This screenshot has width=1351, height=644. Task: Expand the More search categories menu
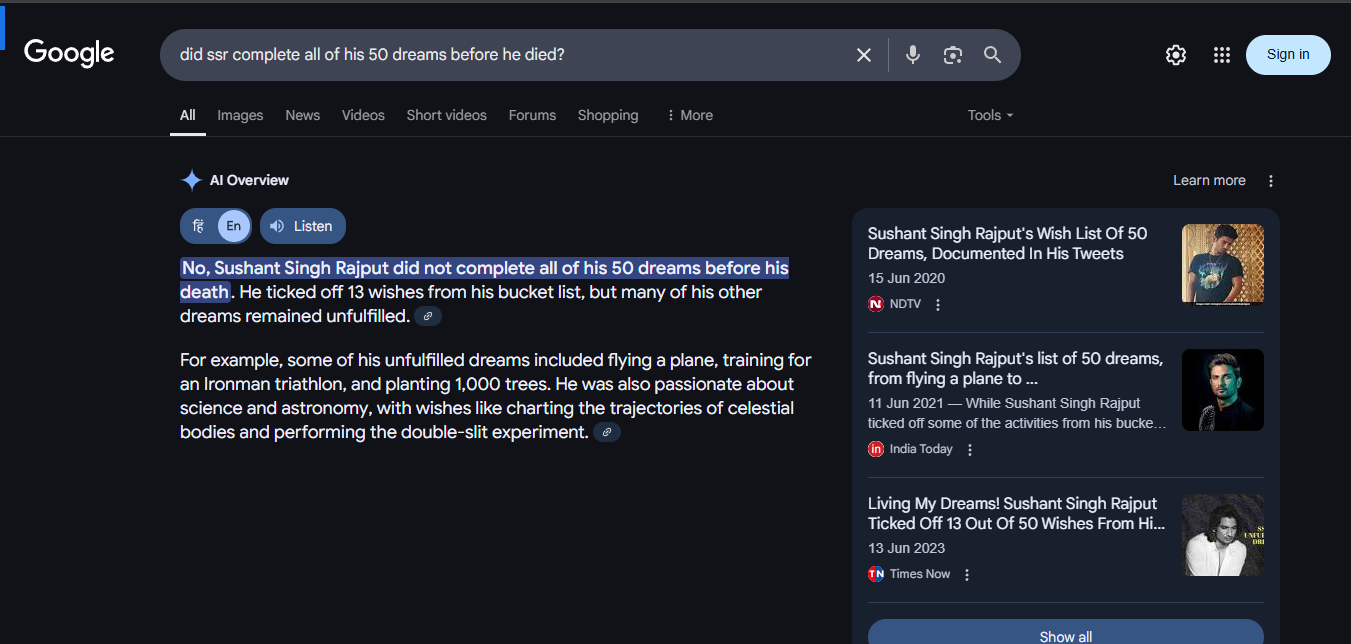pyautogui.click(x=689, y=115)
